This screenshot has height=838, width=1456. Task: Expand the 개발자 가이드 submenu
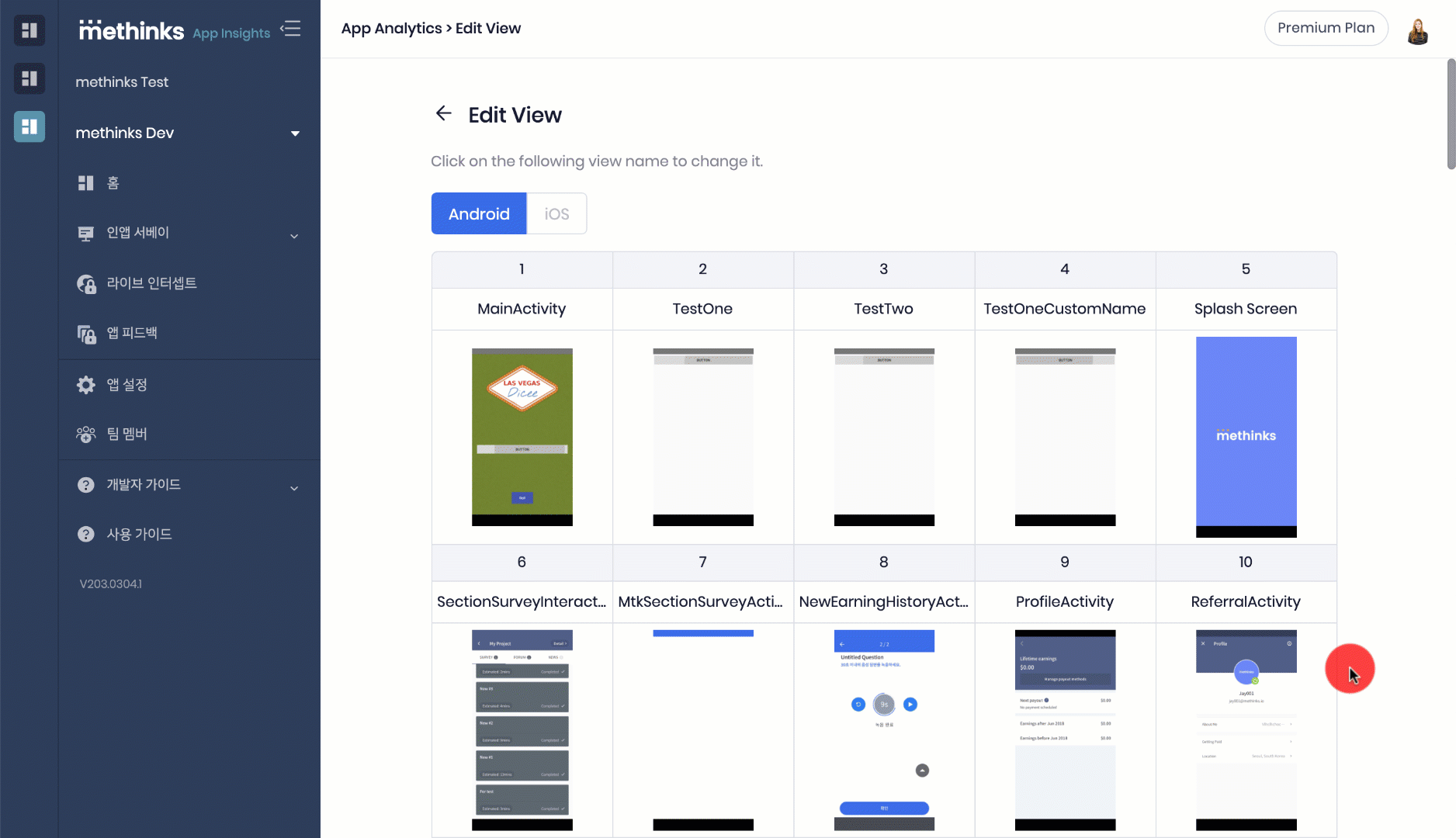tap(294, 489)
